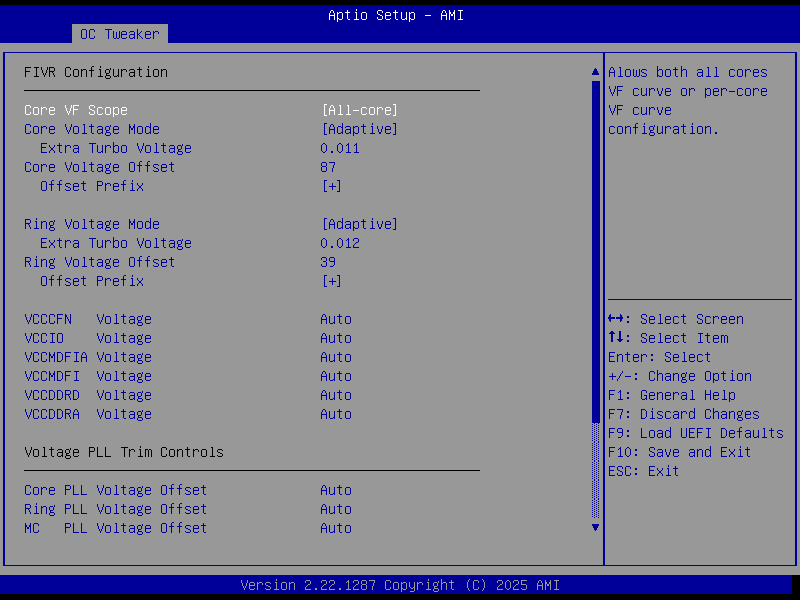
Task: Toggle Offset Prefix under Core Voltage Offset
Action: coord(331,186)
